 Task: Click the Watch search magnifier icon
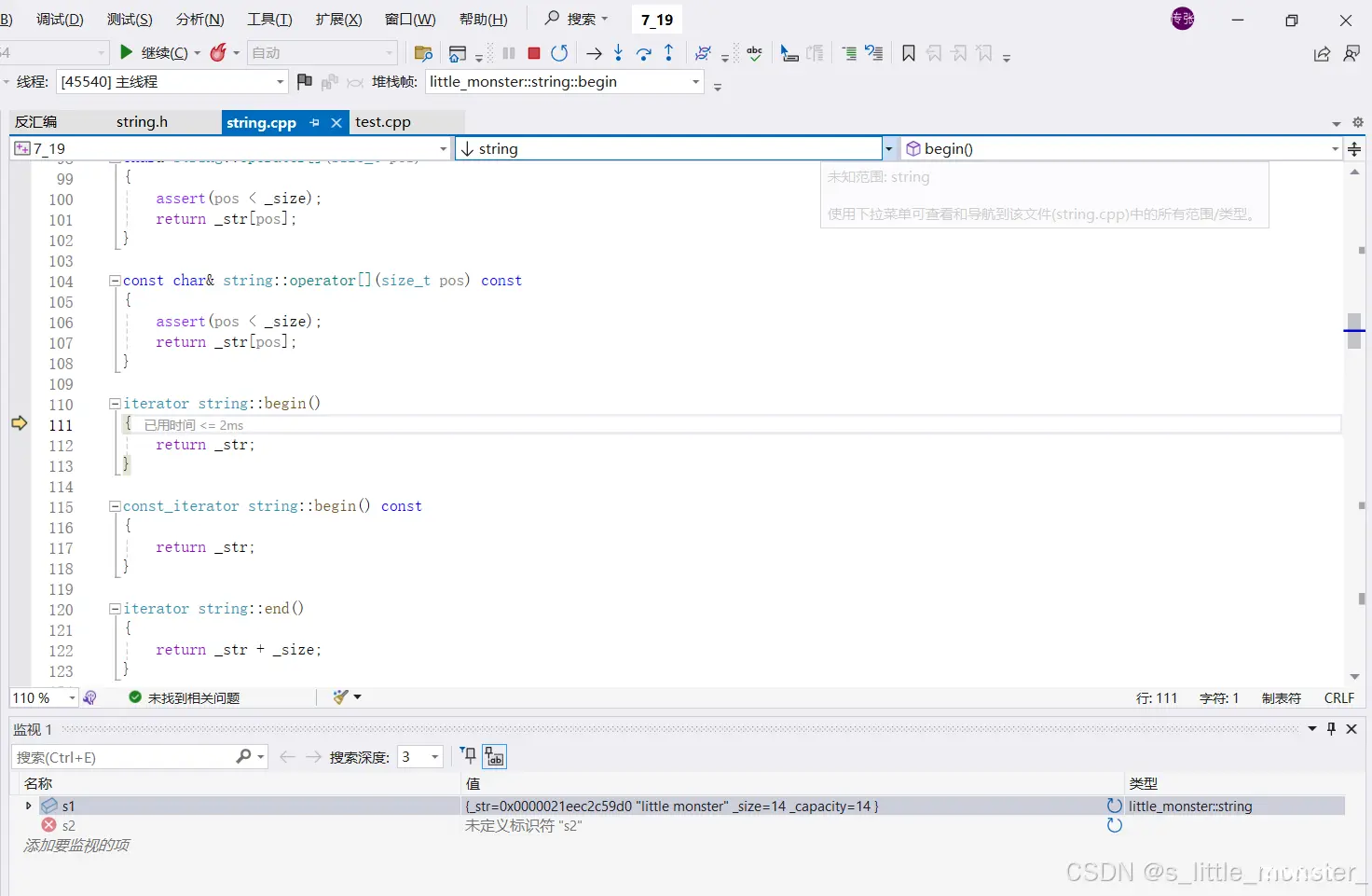click(244, 757)
